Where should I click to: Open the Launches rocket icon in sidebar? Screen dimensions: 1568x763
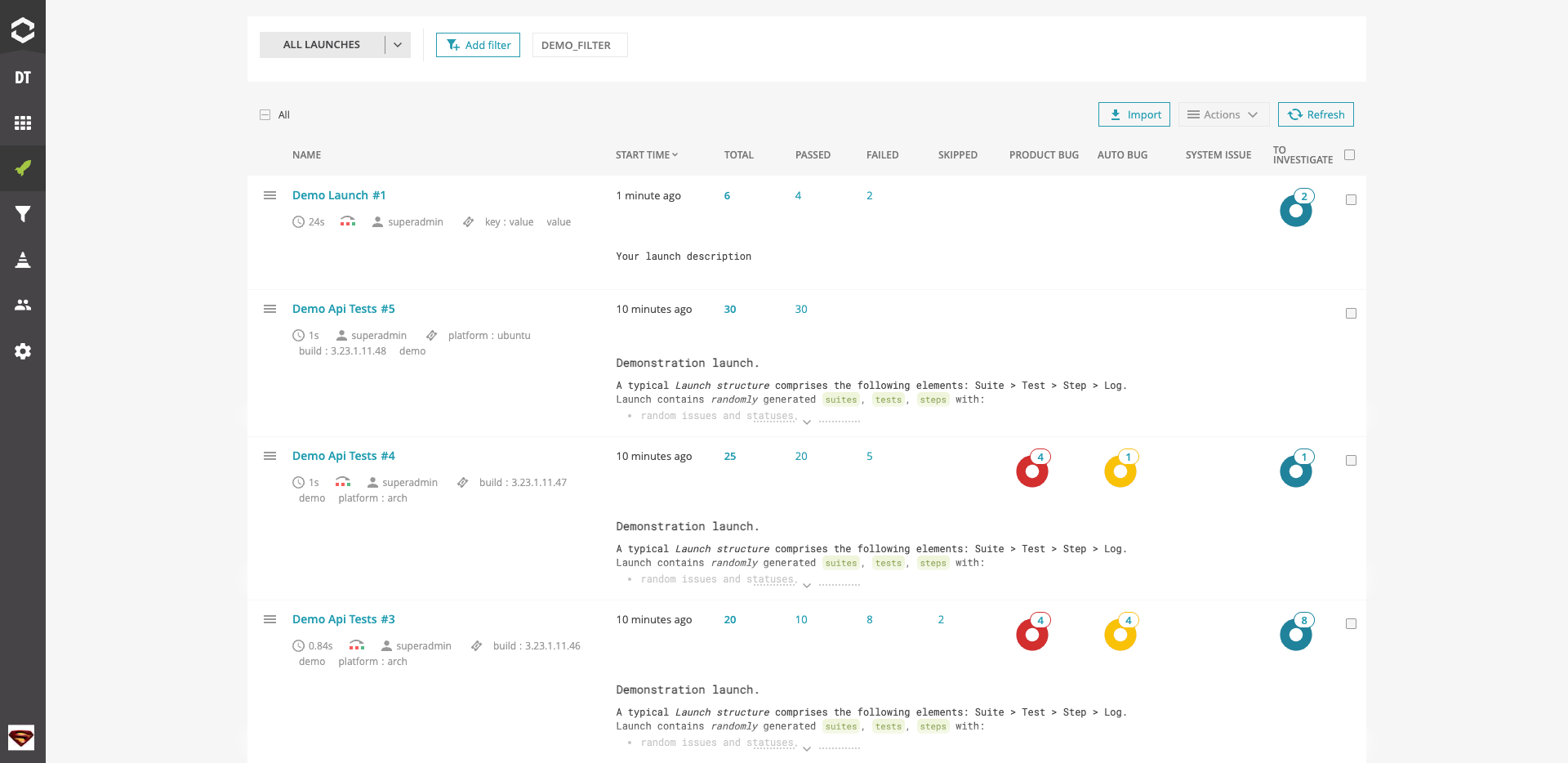pyautogui.click(x=23, y=168)
